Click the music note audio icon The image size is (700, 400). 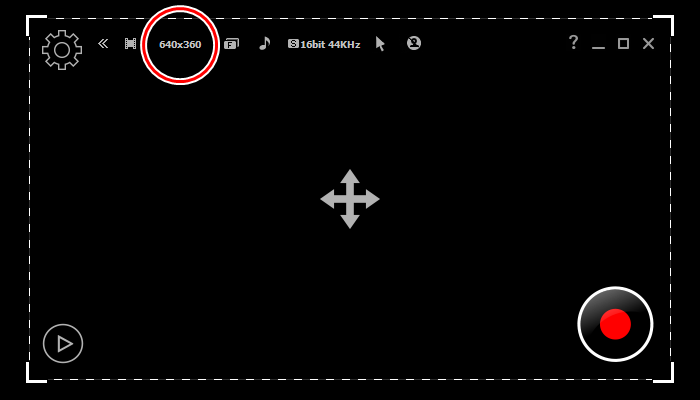coord(265,43)
